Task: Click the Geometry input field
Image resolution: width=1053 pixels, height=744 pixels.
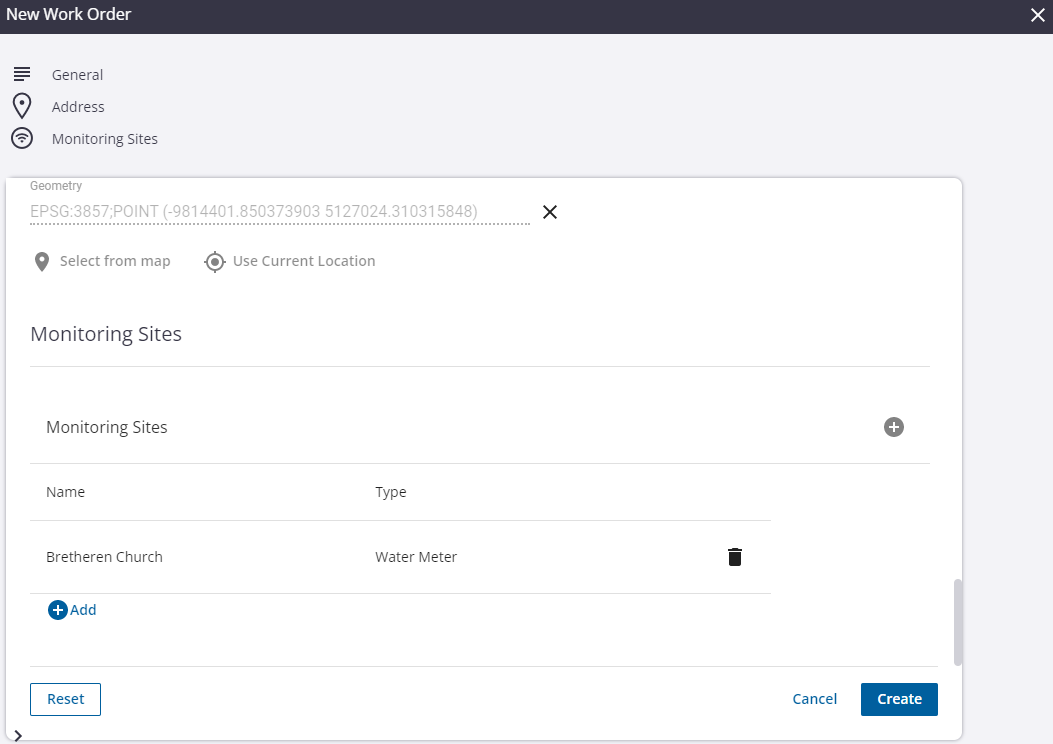Action: [x=280, y=212]
